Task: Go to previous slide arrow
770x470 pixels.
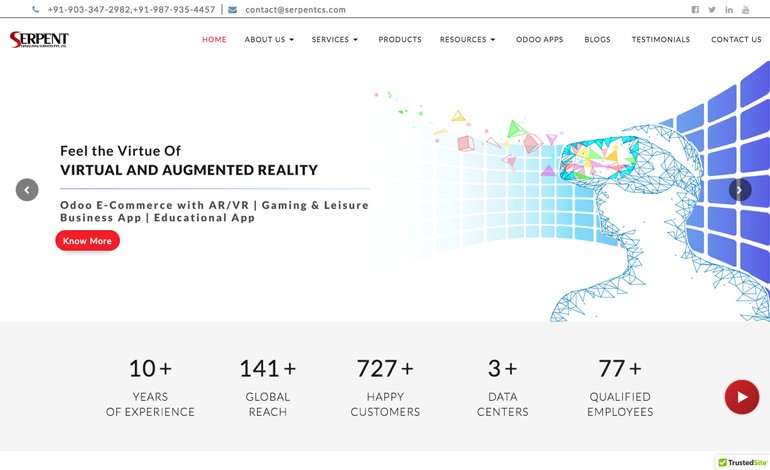Action: click(x=27, y=190)
